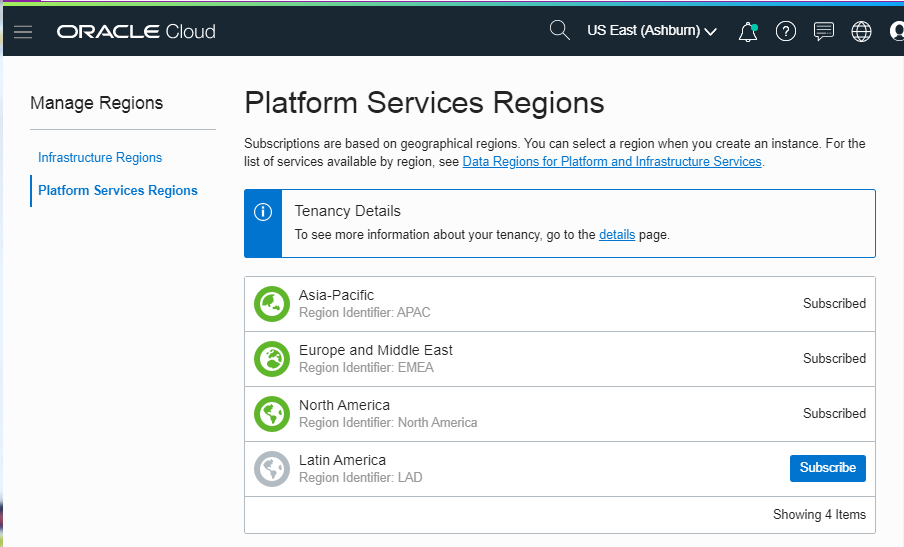Select the Europe and Middle East region name

pos(375,350)
